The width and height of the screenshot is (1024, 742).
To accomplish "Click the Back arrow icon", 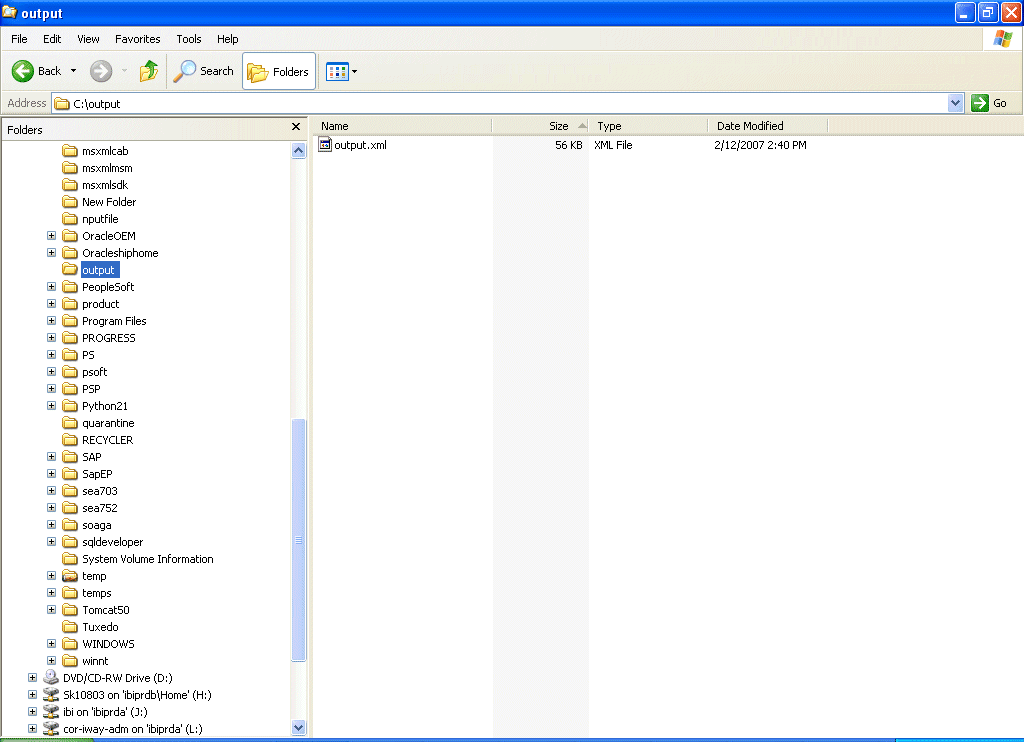I will pos(23,71).
